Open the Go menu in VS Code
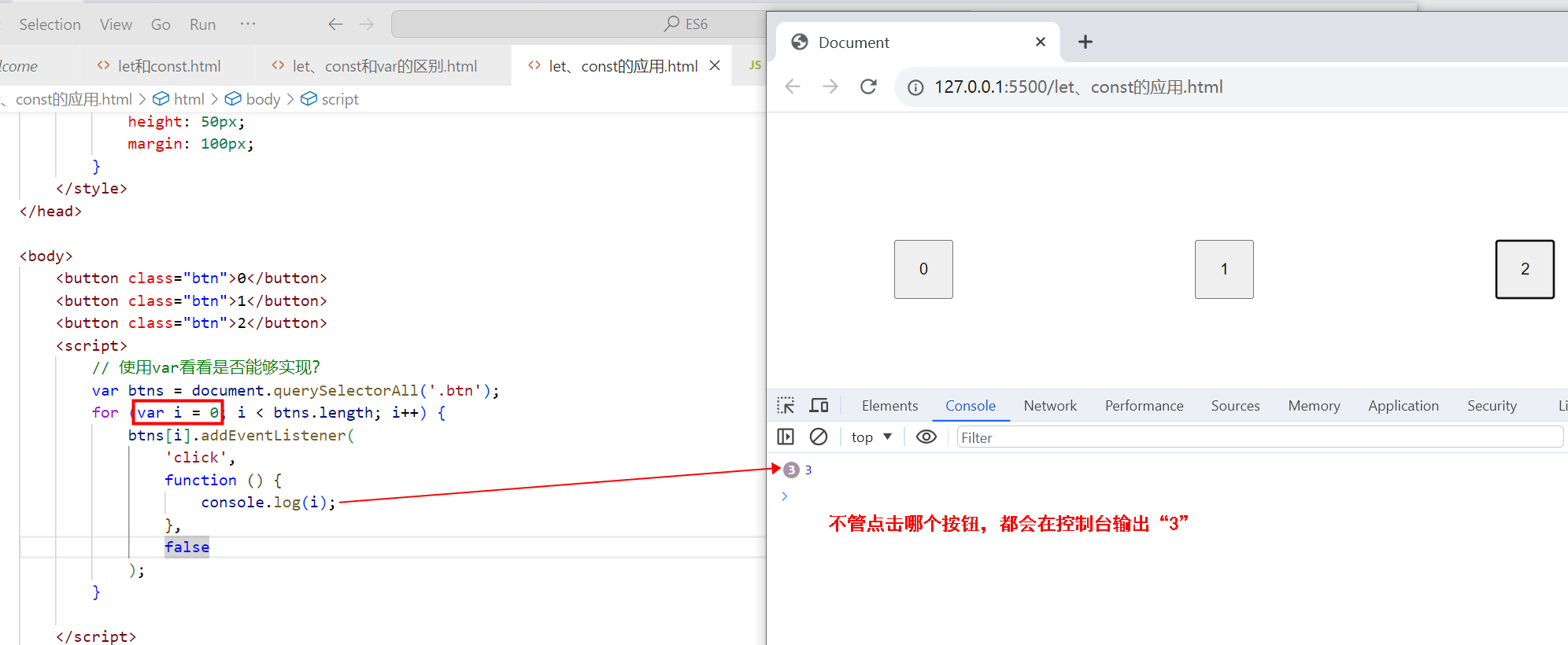Screen dimensions: 1568x645 [x=161, y=24]
